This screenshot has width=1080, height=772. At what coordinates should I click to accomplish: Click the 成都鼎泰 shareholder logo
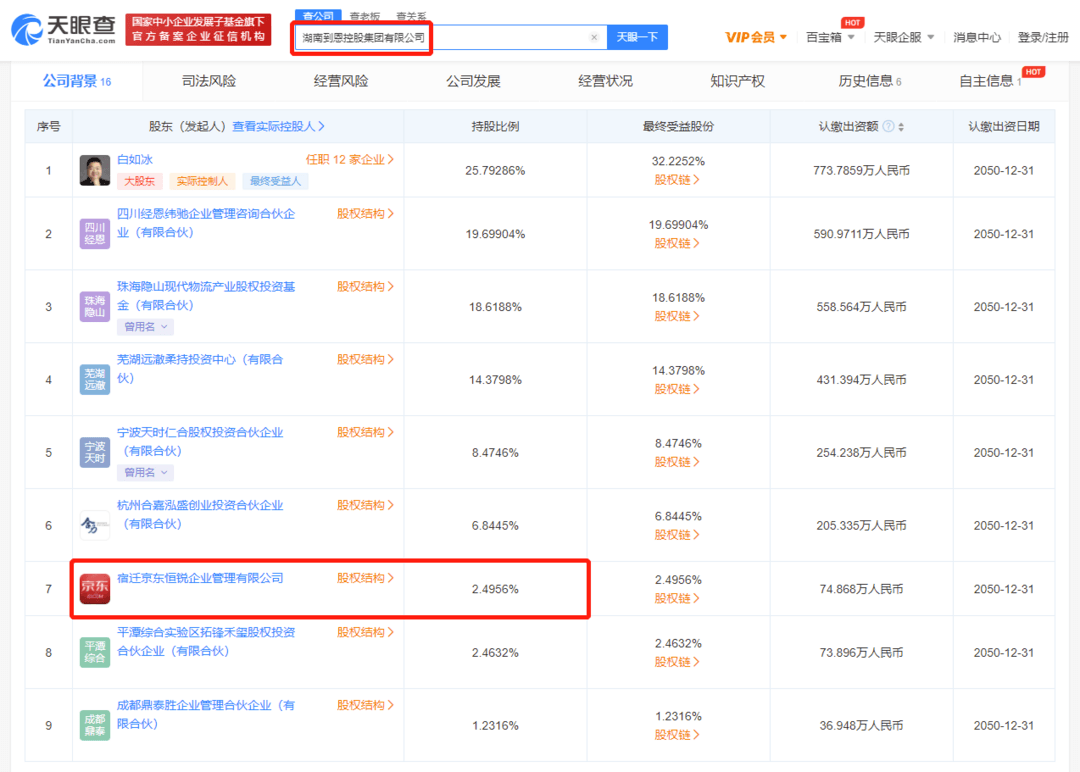[x=94, y=725]
